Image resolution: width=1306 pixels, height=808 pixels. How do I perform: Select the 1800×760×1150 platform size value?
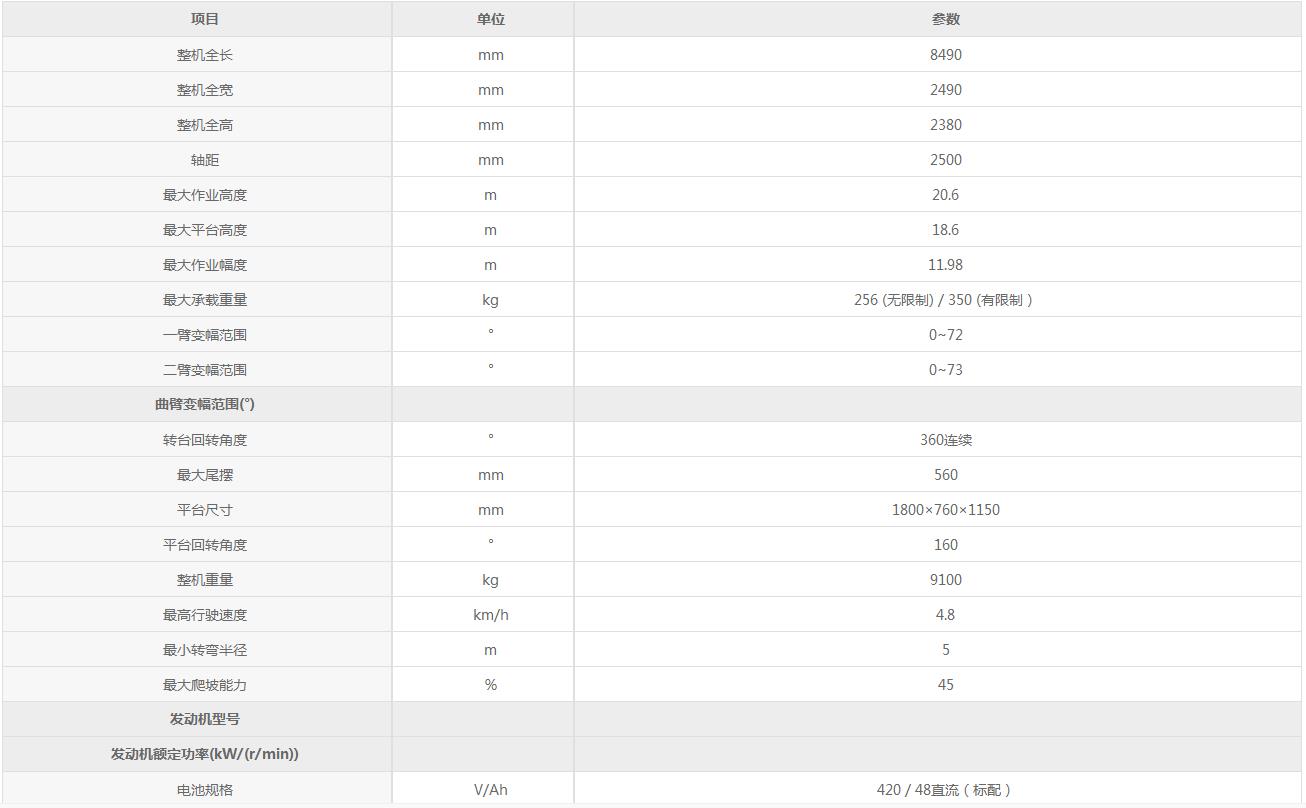point(945,510)
